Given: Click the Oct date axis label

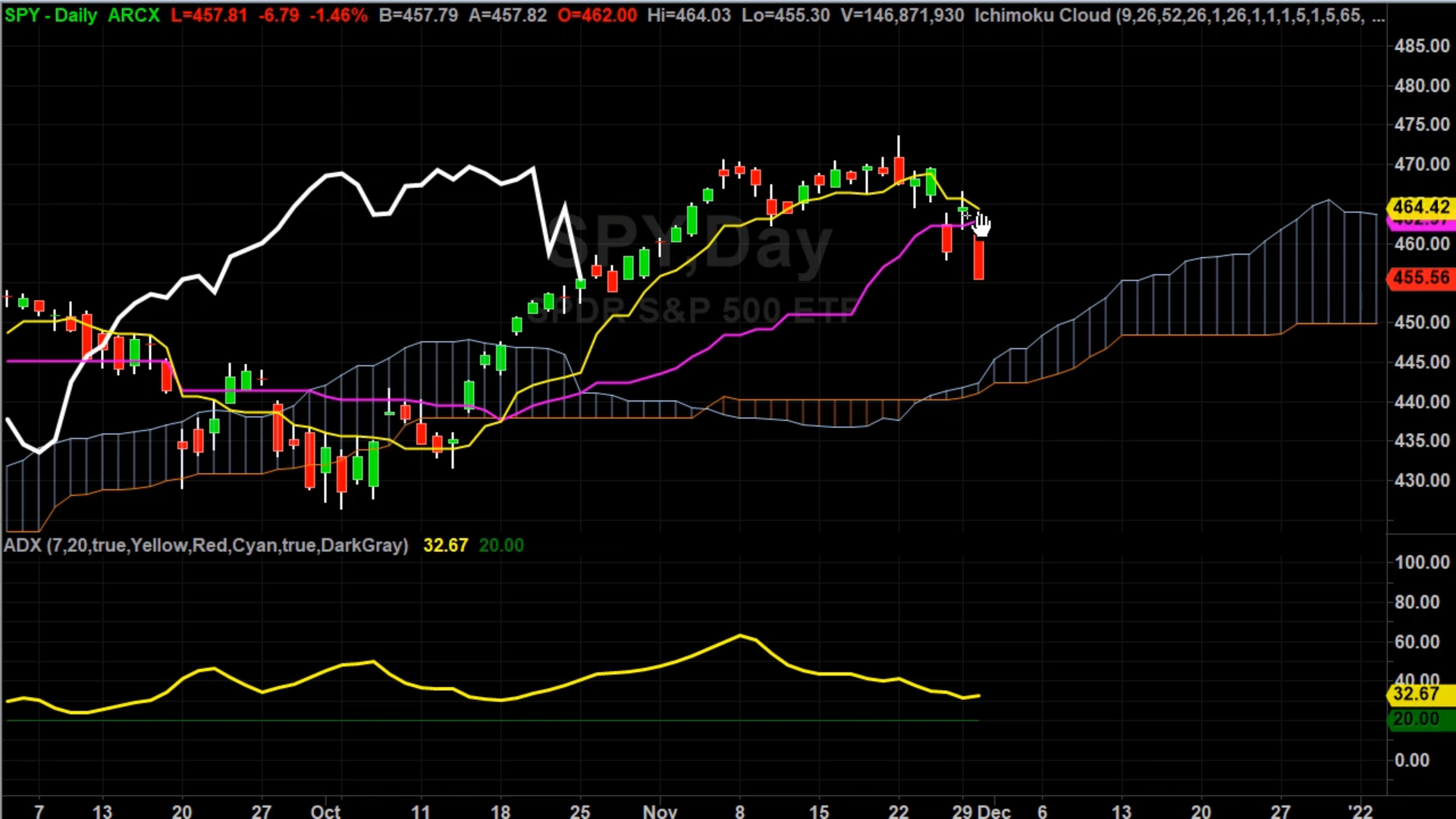Looking at the screenshot, I should point(325,811).
